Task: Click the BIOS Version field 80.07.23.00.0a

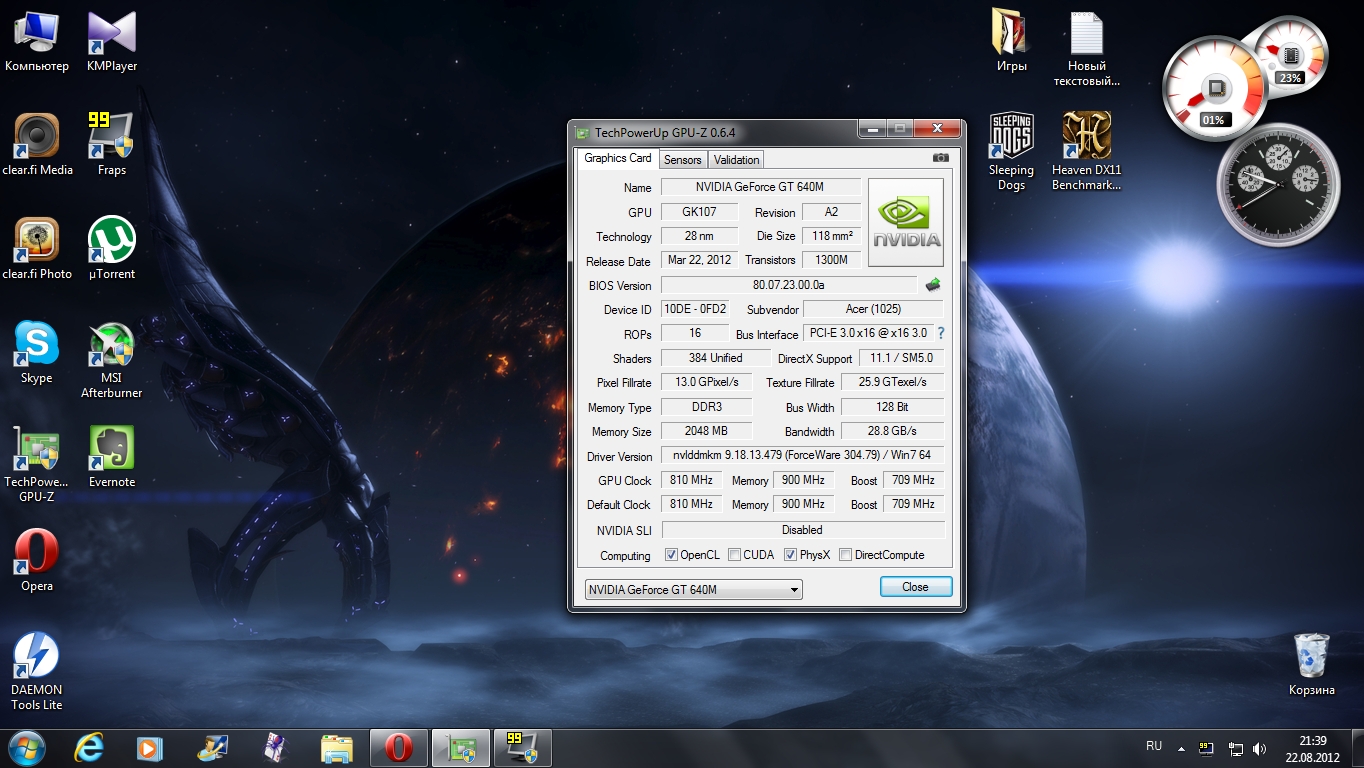Action: click(788, 285)
